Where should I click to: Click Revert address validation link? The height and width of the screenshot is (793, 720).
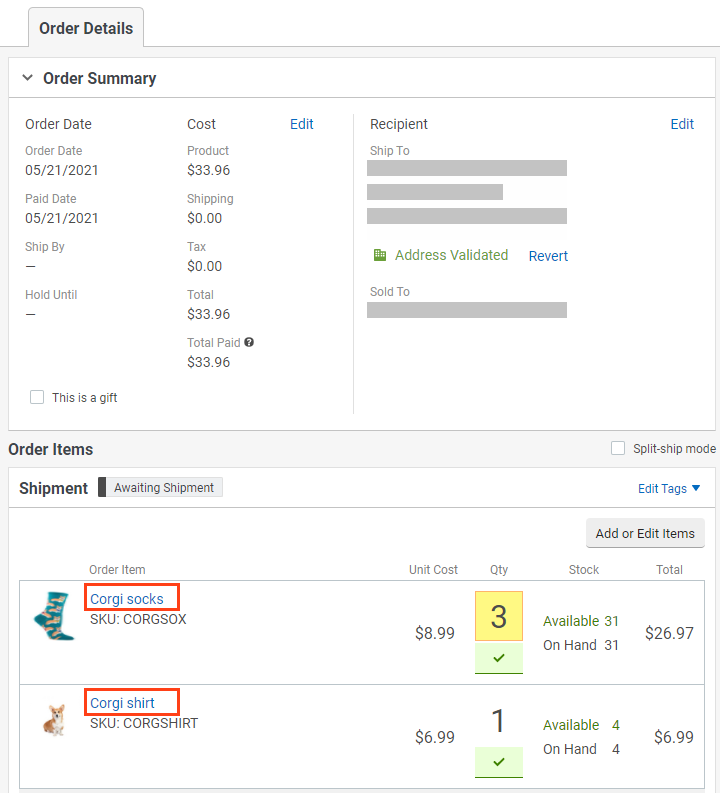pos(548,256)
